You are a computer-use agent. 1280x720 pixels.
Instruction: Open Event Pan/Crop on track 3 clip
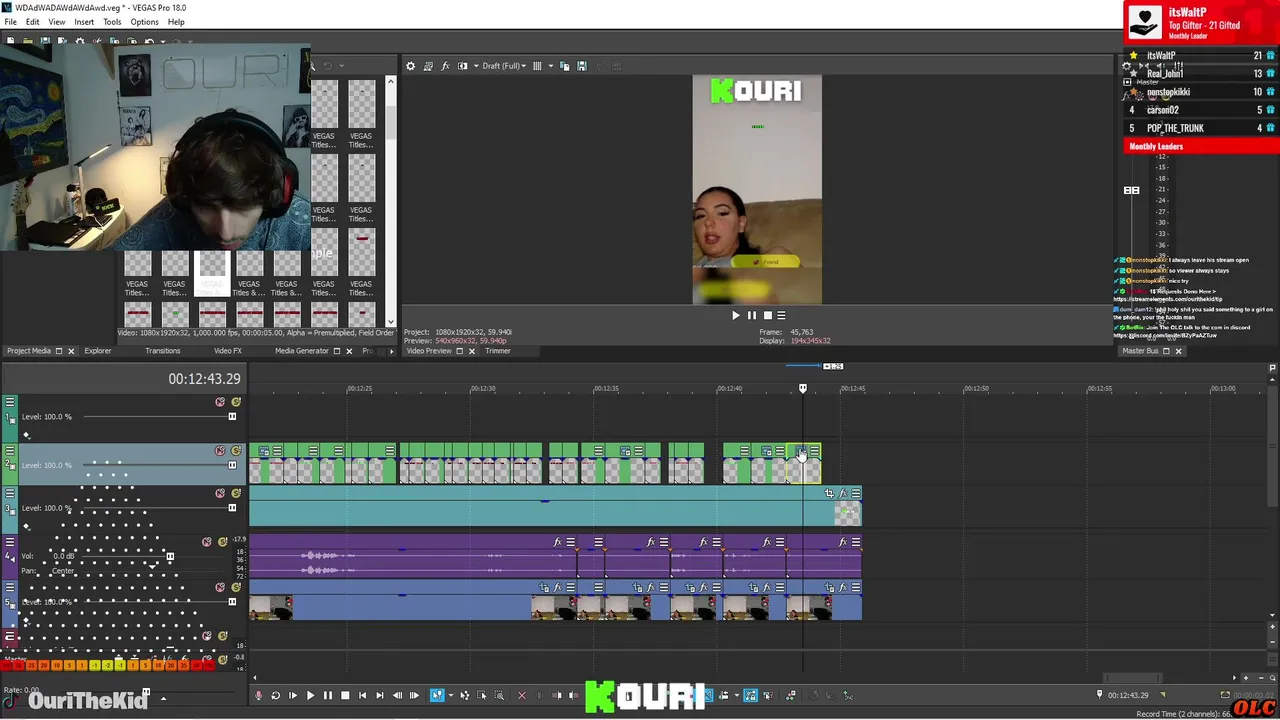pos(829,493)
